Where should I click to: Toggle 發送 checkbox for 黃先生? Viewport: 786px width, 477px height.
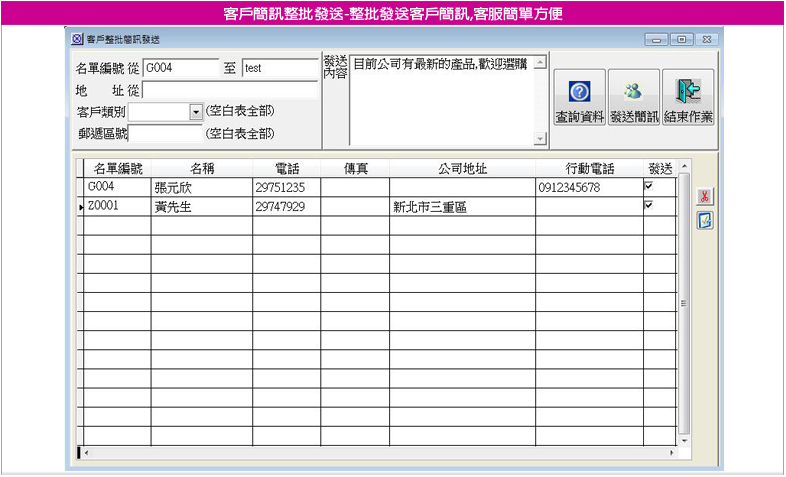[x=649, y=205]
